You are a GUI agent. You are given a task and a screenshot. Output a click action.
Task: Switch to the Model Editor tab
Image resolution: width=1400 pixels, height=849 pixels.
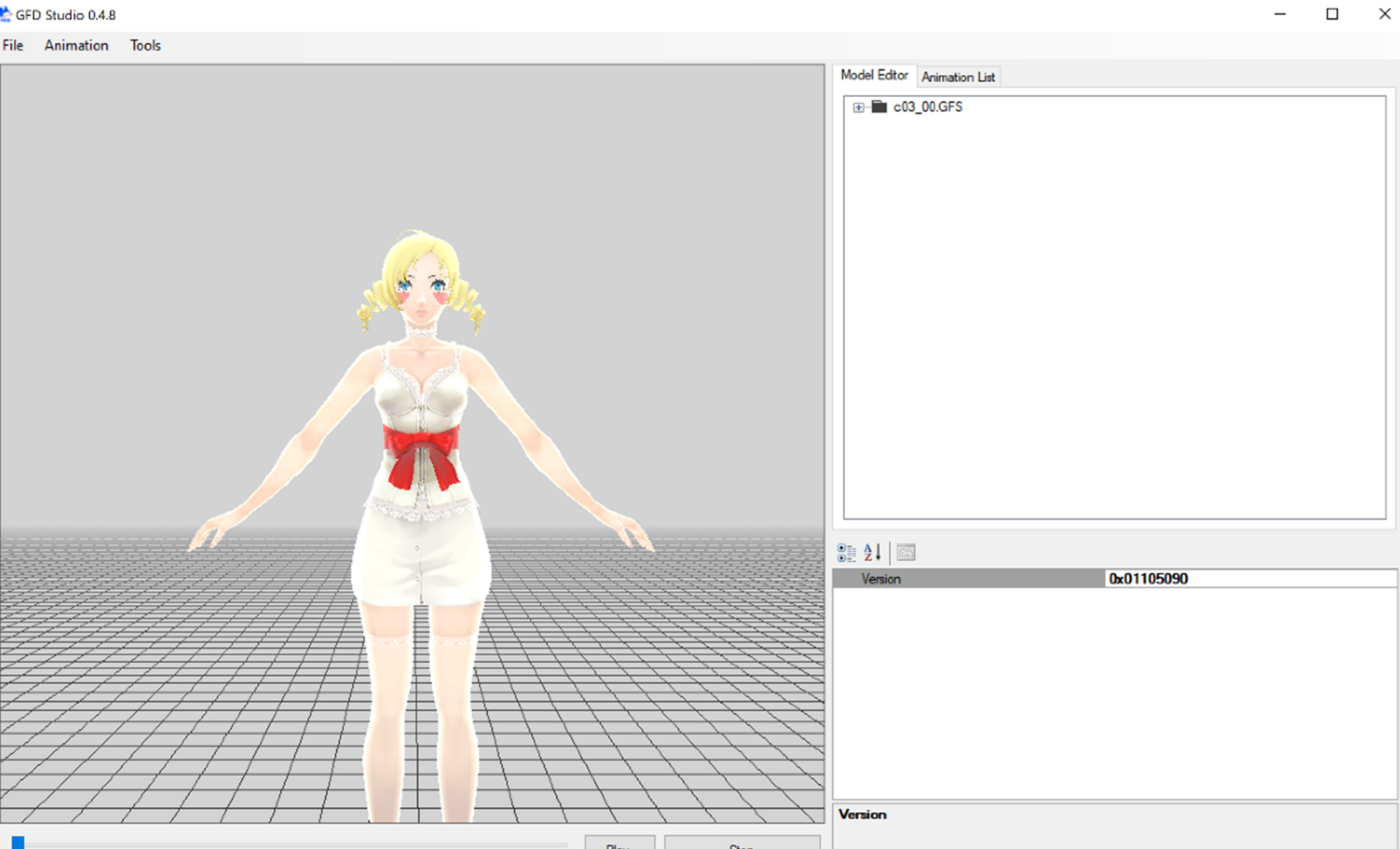[x=874, y=75]
